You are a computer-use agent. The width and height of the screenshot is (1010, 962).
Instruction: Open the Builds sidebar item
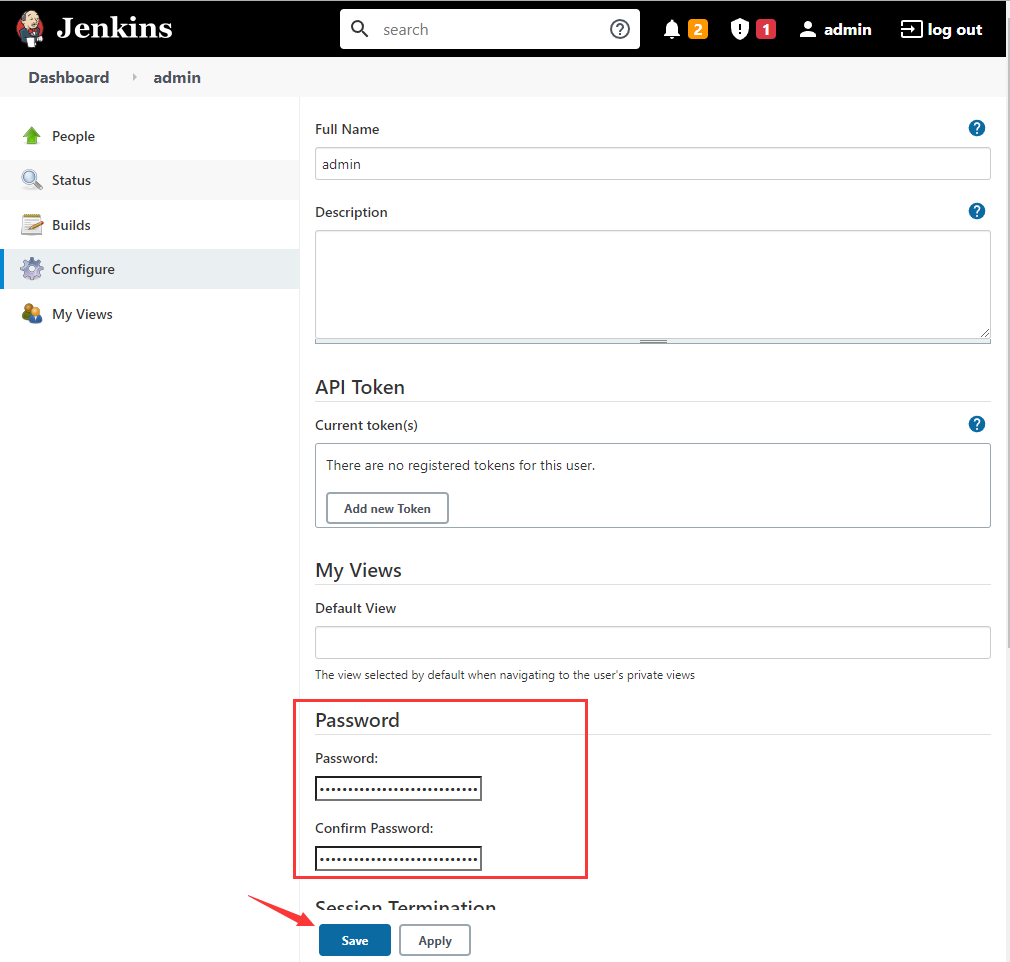pos(70,224)
